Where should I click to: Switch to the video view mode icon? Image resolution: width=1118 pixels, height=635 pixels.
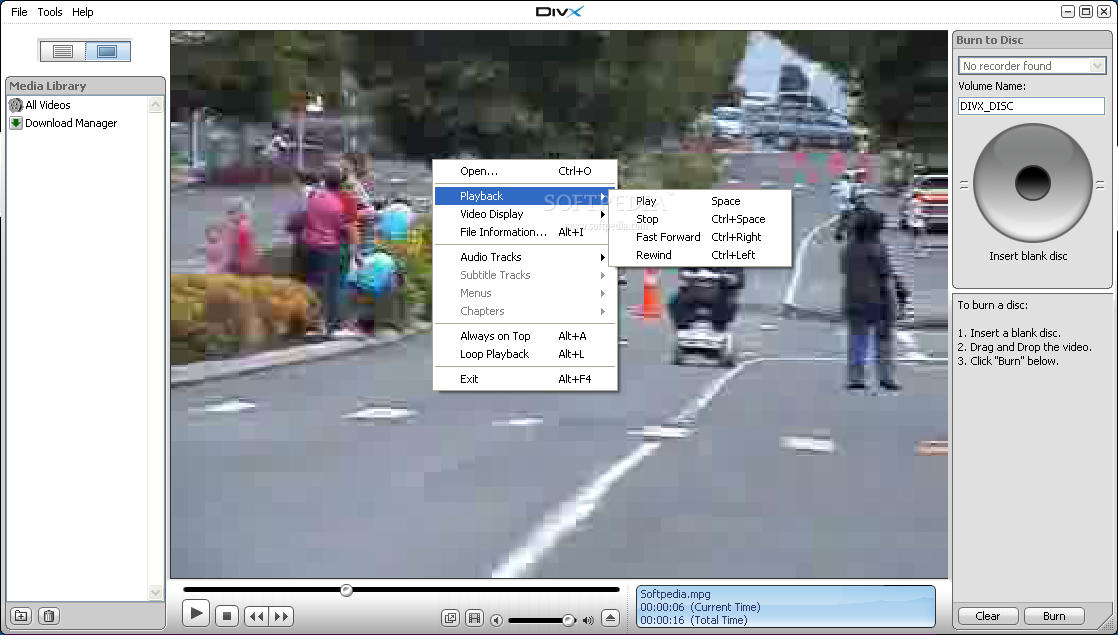107,51
